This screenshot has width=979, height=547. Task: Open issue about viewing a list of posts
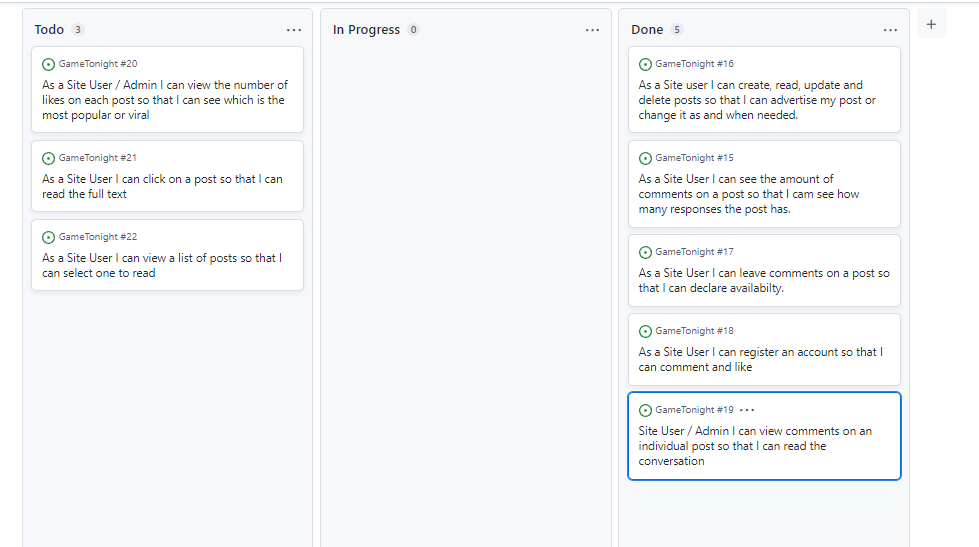(x=162, y=265)
